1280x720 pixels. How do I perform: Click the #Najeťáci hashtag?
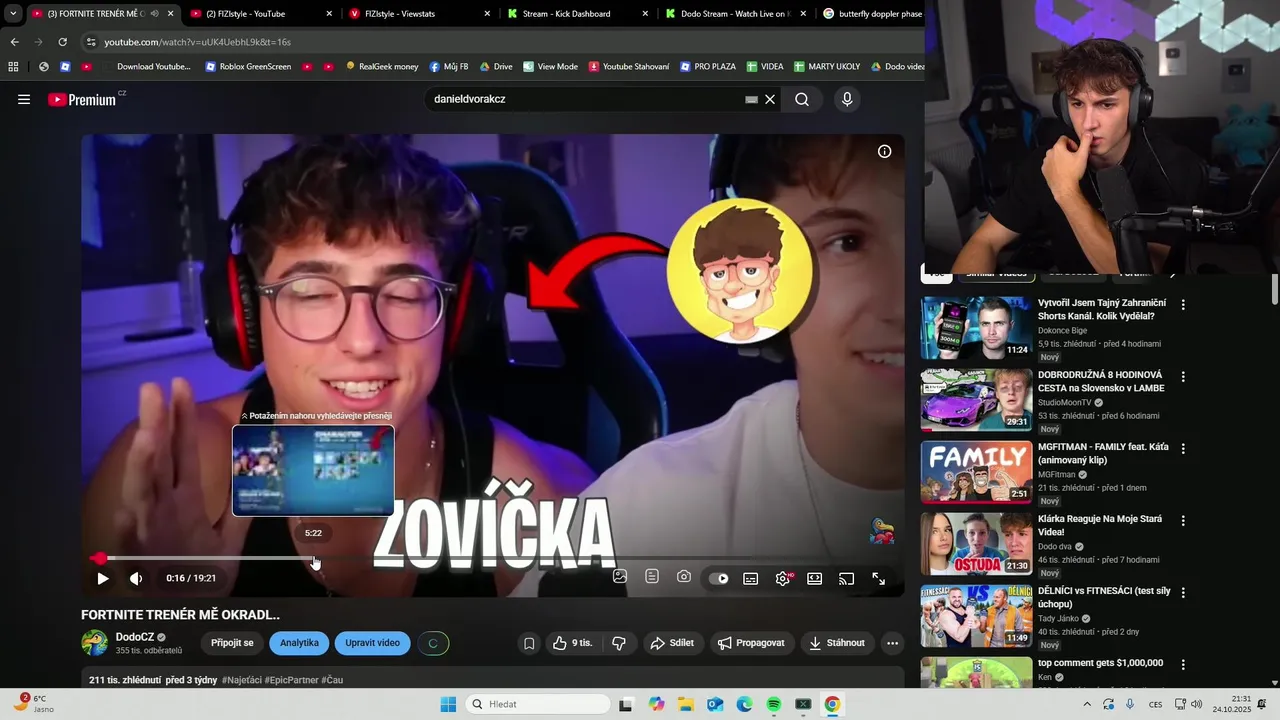pos(242,680)
